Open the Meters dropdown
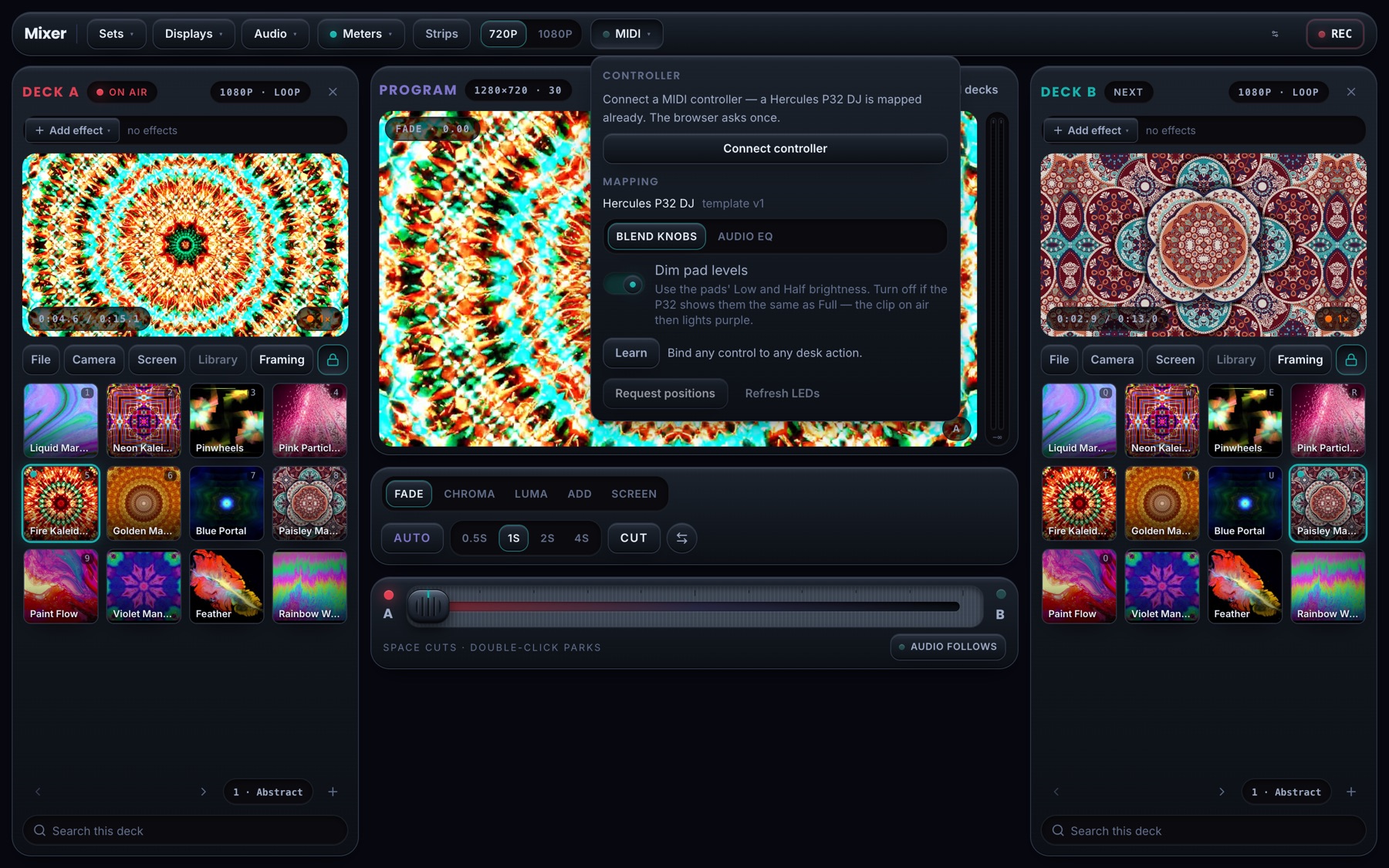The height and width of the screenshot is (868, 1389). click(361, 34)
